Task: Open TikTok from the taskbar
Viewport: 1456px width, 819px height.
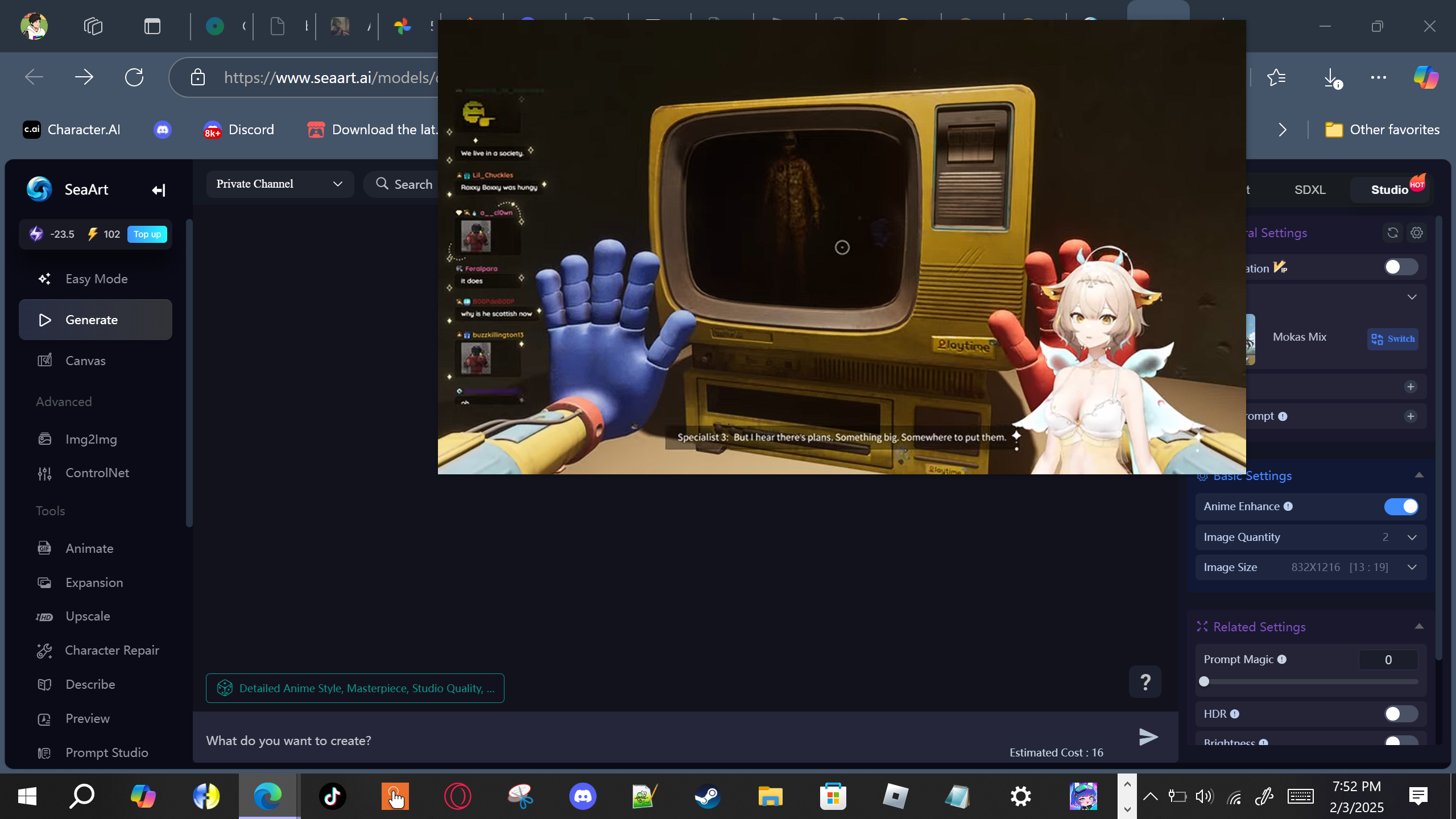Action: [332, 796]
